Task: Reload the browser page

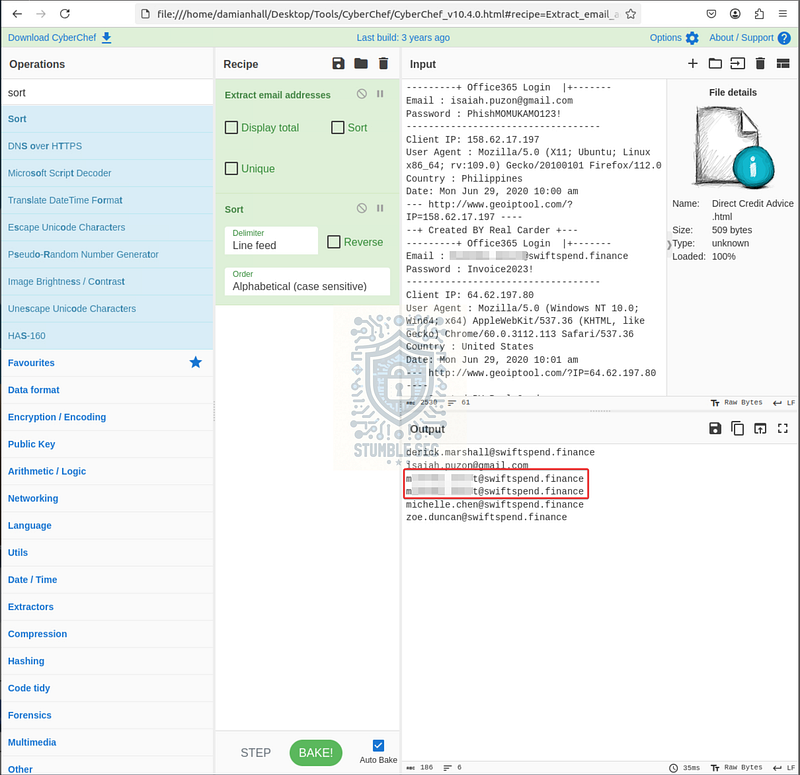Action: point(65,14)
